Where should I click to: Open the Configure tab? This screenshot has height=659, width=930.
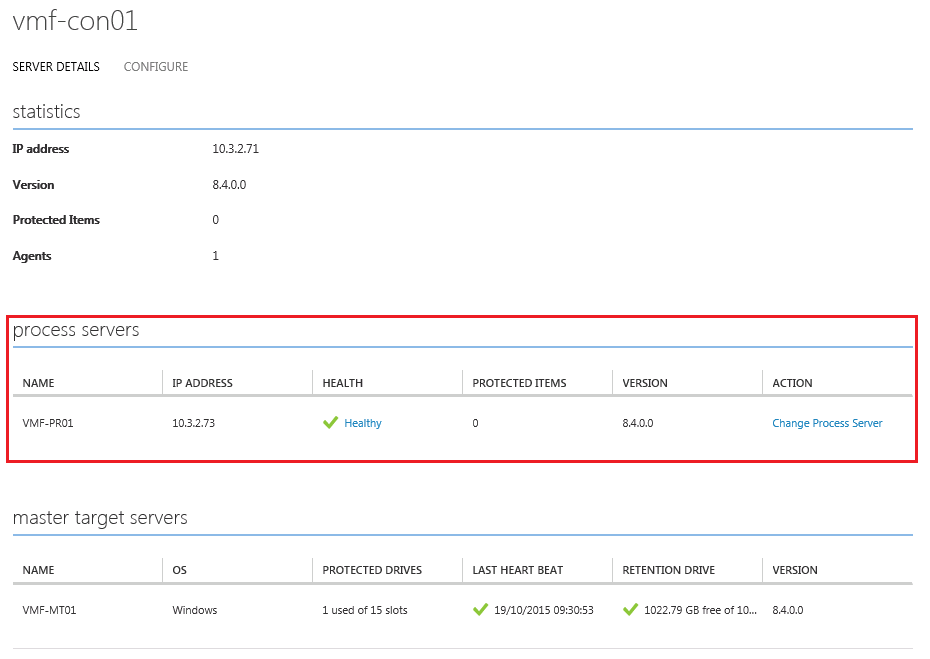[x=156, y=67]
